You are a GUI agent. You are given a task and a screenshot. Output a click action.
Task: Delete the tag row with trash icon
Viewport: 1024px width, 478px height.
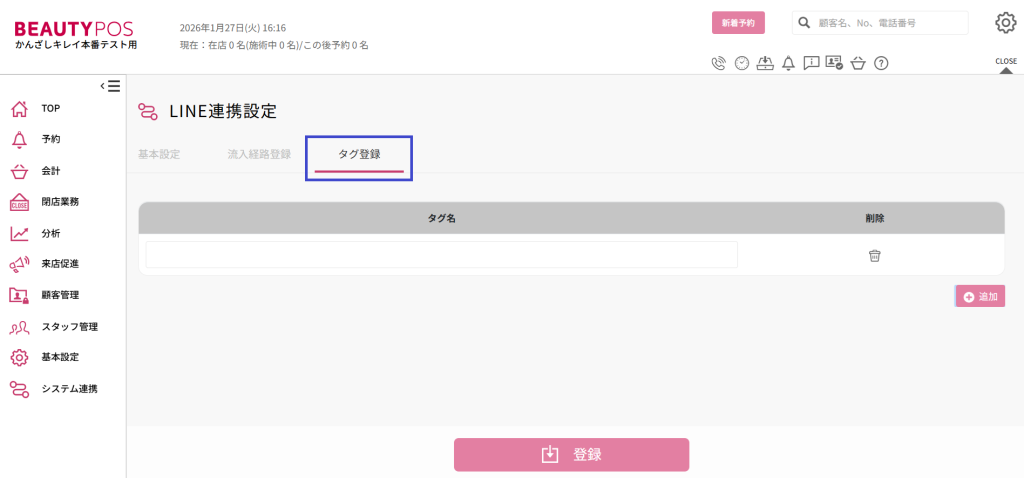tap(875, 255)
